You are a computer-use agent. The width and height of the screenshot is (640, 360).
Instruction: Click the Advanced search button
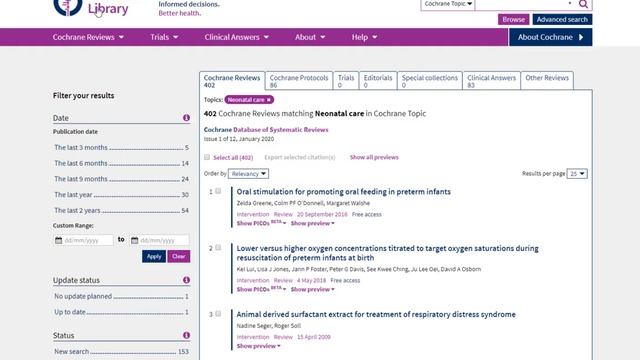(562, 19)
